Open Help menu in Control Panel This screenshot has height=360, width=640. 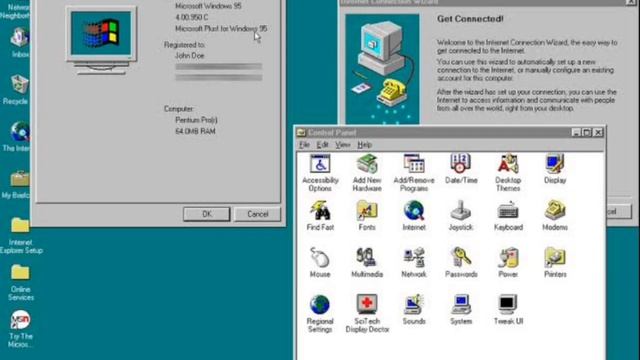[x=364, y=144]
